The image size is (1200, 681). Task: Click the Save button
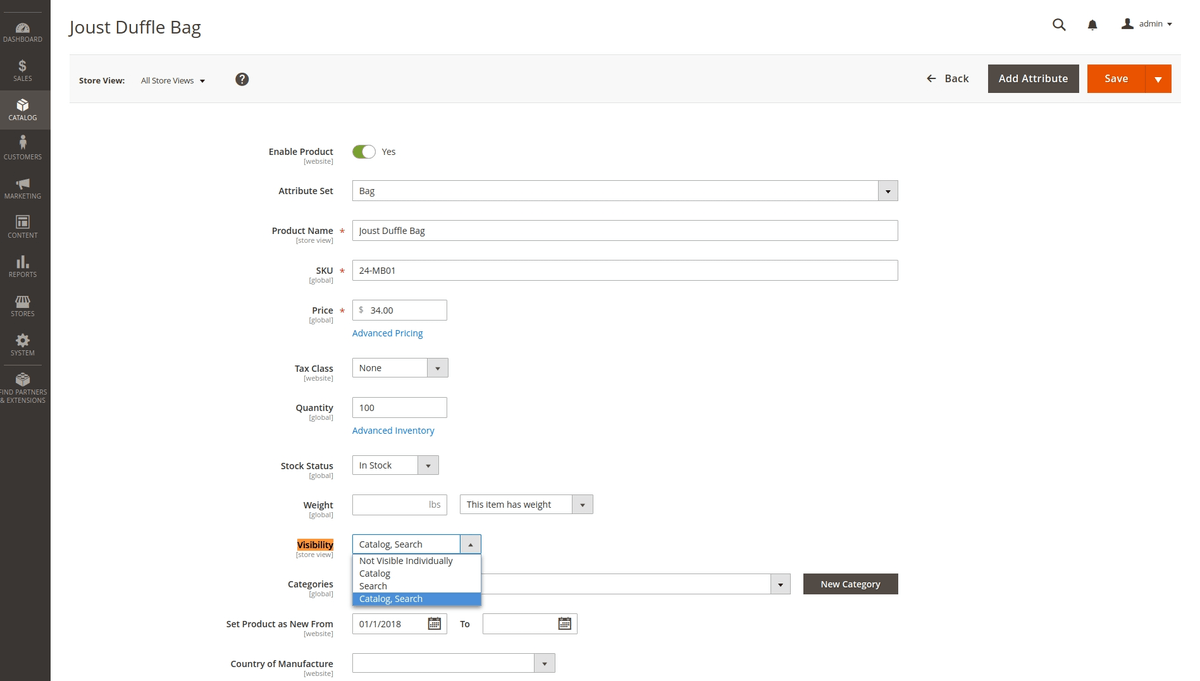point(1115,78)
